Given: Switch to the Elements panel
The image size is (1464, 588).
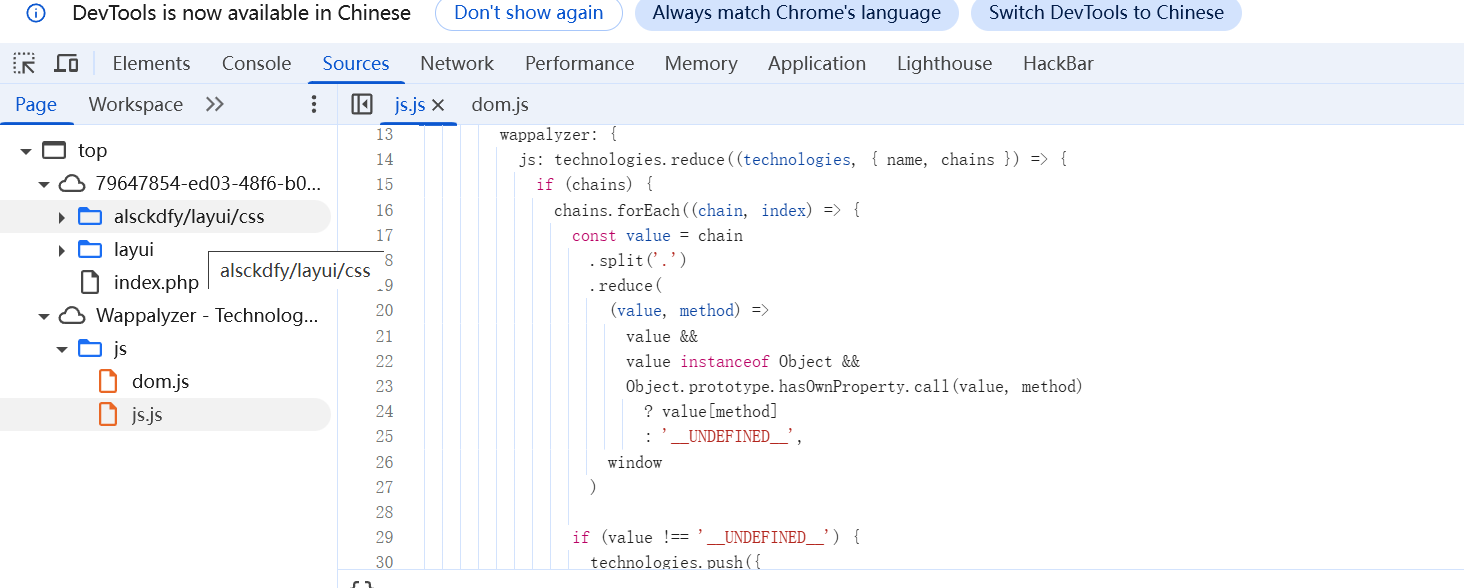Looking at the screenshot, I should (x=151, y=64).
